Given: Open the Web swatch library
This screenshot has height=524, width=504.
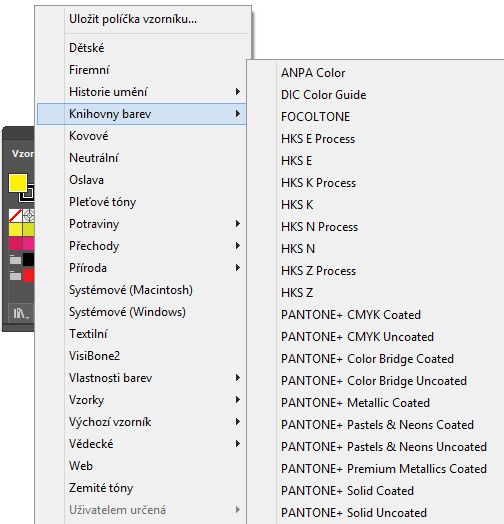Looking at the screenshot, I should [142, 466].
